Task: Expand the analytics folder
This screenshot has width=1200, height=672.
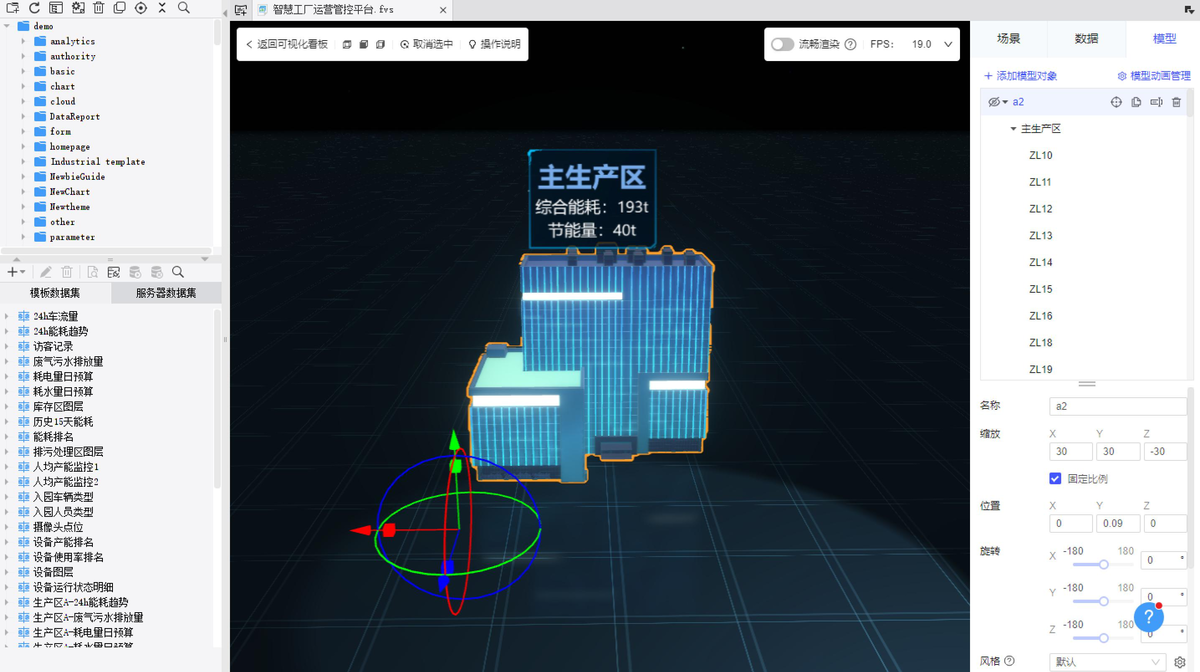Action: click(25, 41)
